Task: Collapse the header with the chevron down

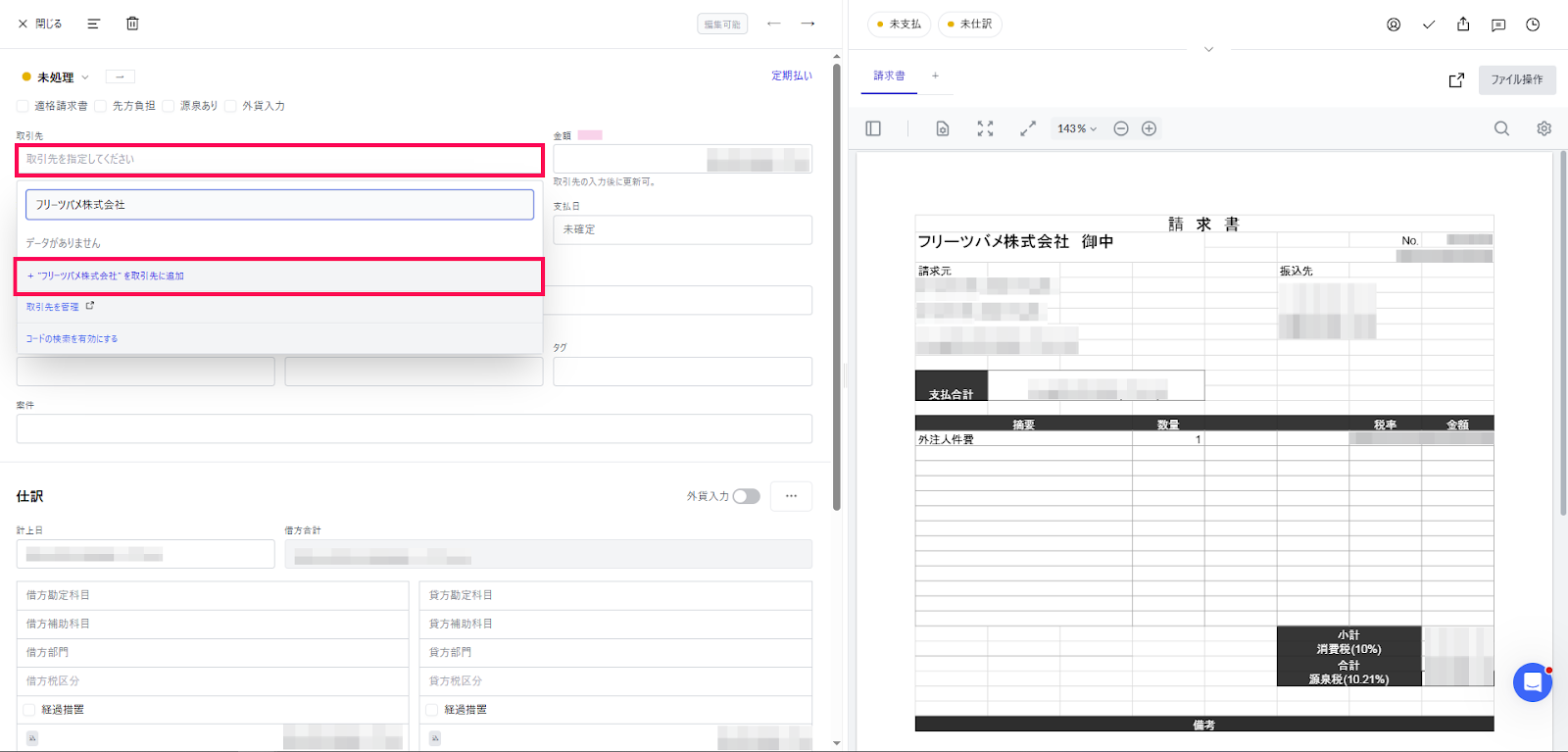Action: click(x=1208, y=49)
